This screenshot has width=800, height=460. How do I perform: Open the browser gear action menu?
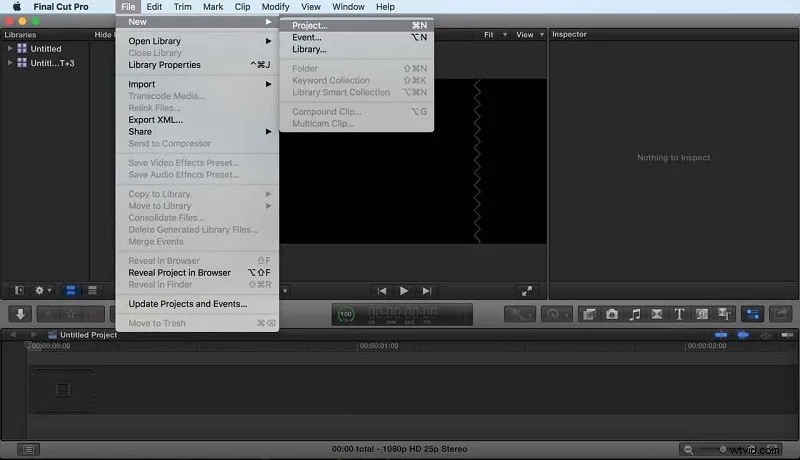pos(42,290)
